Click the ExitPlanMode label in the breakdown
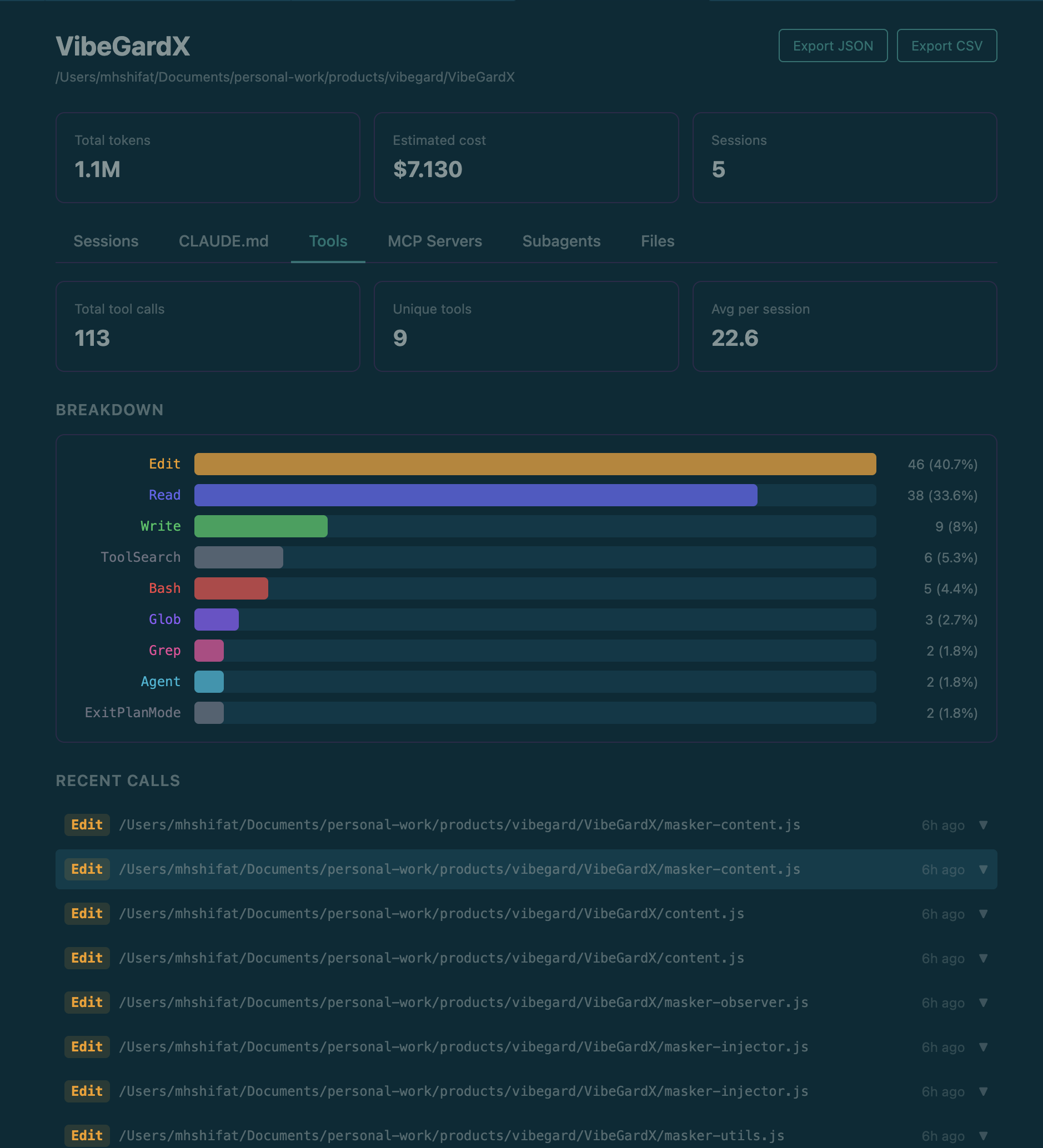This screenshot has width=1043, height=1148. pos(133,712)
